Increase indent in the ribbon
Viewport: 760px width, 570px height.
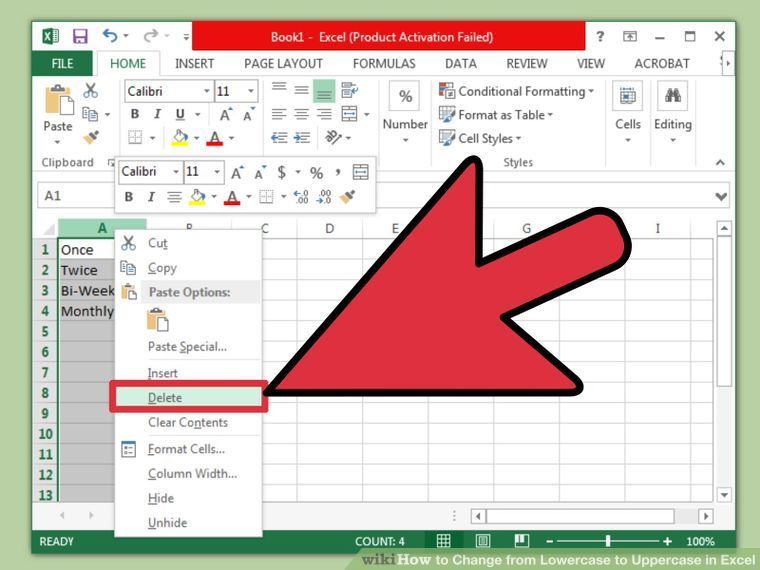[302, 138]
